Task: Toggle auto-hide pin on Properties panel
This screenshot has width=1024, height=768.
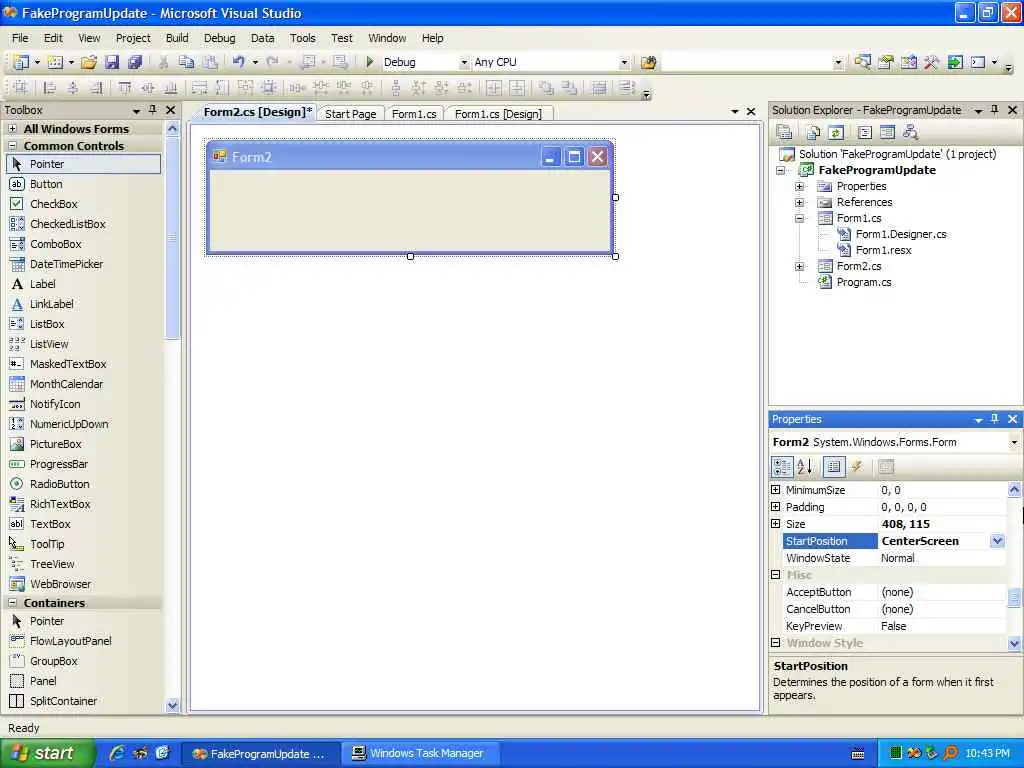Action: coord(995,419)
